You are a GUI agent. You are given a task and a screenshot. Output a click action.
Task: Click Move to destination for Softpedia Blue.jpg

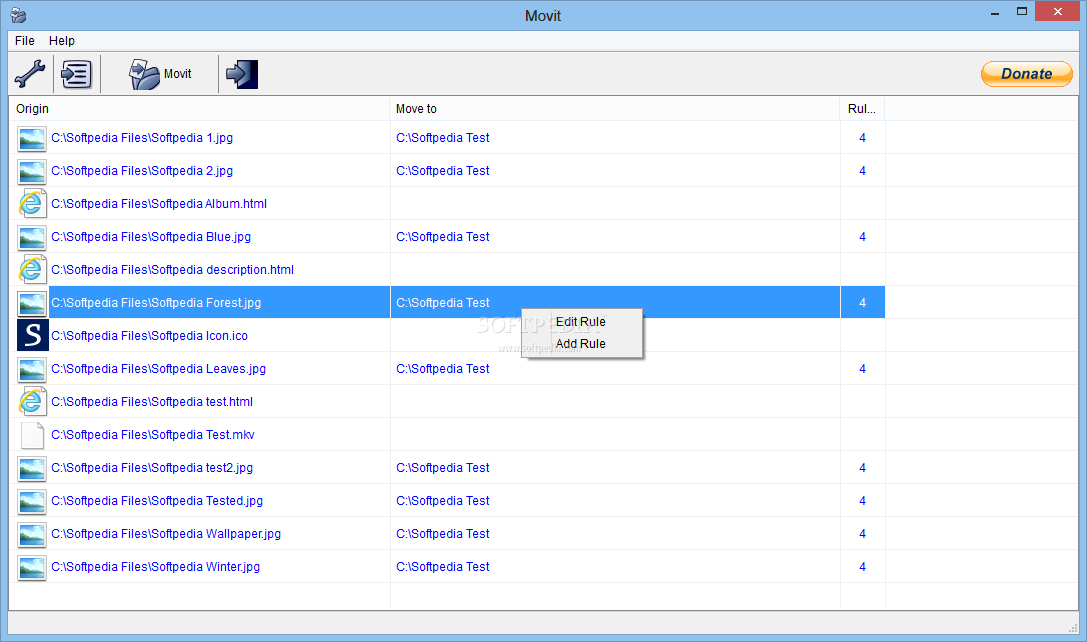pos(443,237)
